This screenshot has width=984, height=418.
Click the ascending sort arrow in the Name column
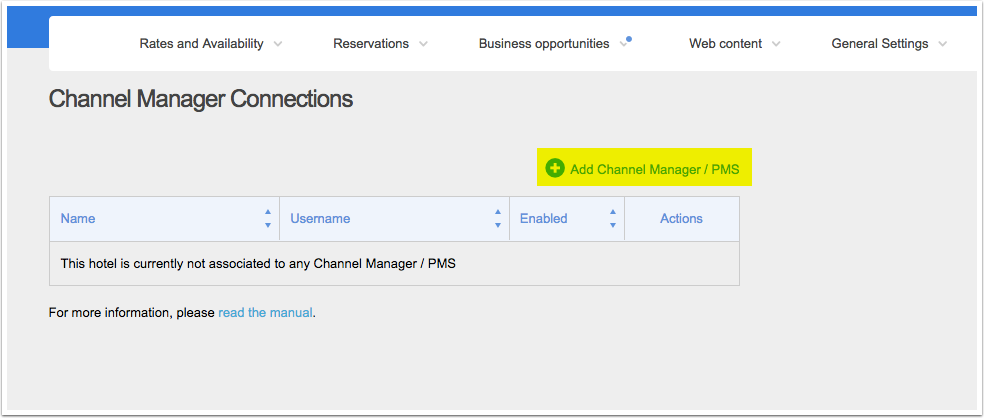coord(268,212)
